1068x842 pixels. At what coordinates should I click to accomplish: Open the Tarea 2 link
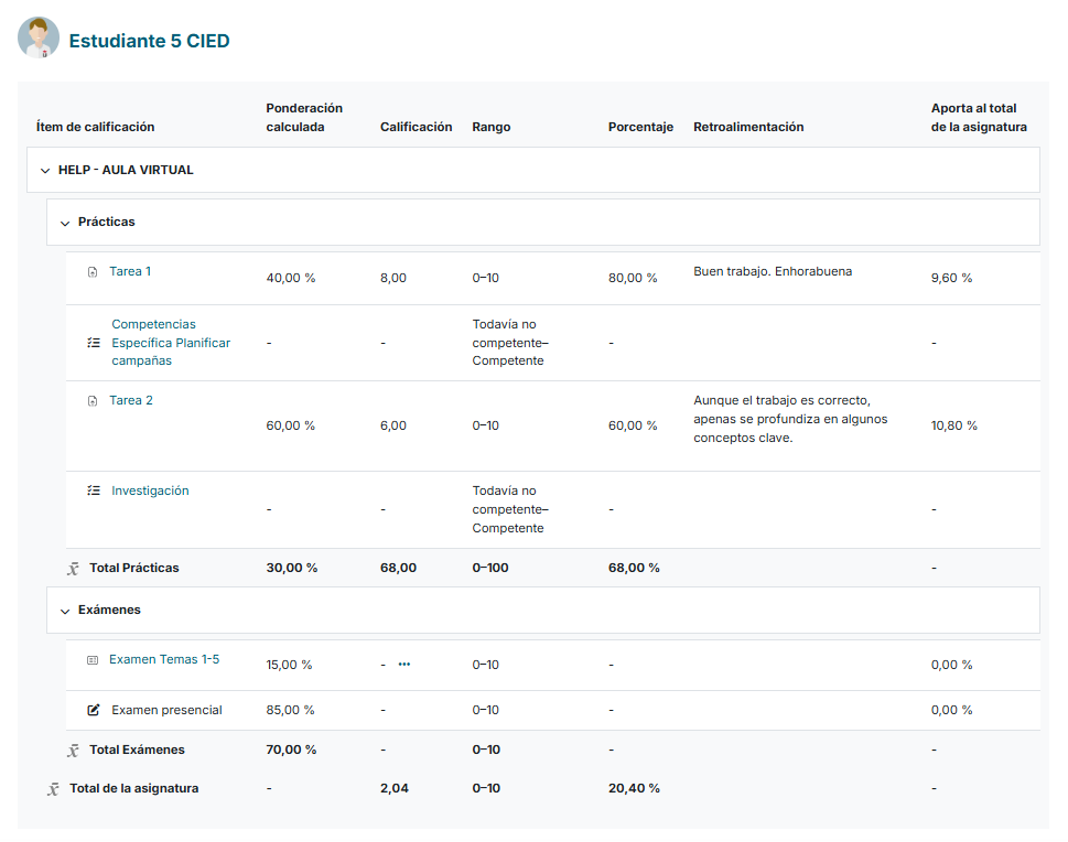131,401
